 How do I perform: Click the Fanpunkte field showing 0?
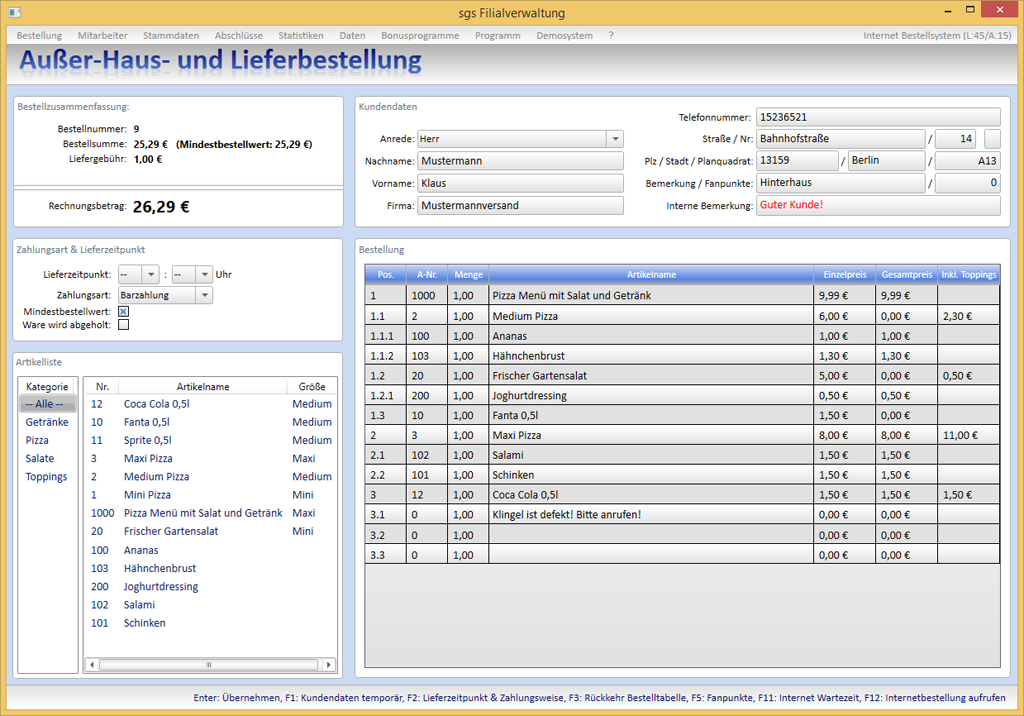tap(968, 182)
